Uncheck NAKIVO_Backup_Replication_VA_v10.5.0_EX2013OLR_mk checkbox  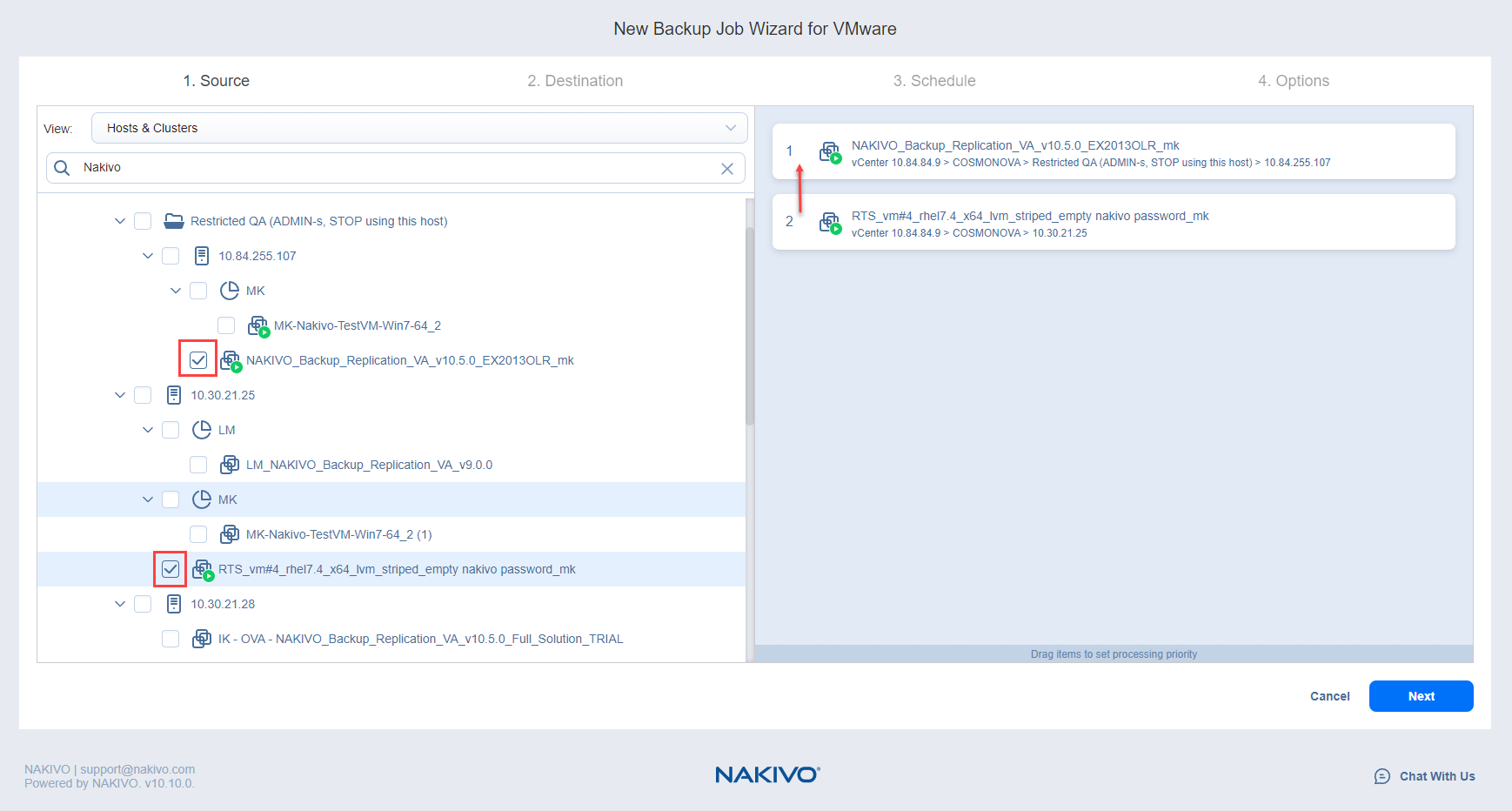coord(198,360)
